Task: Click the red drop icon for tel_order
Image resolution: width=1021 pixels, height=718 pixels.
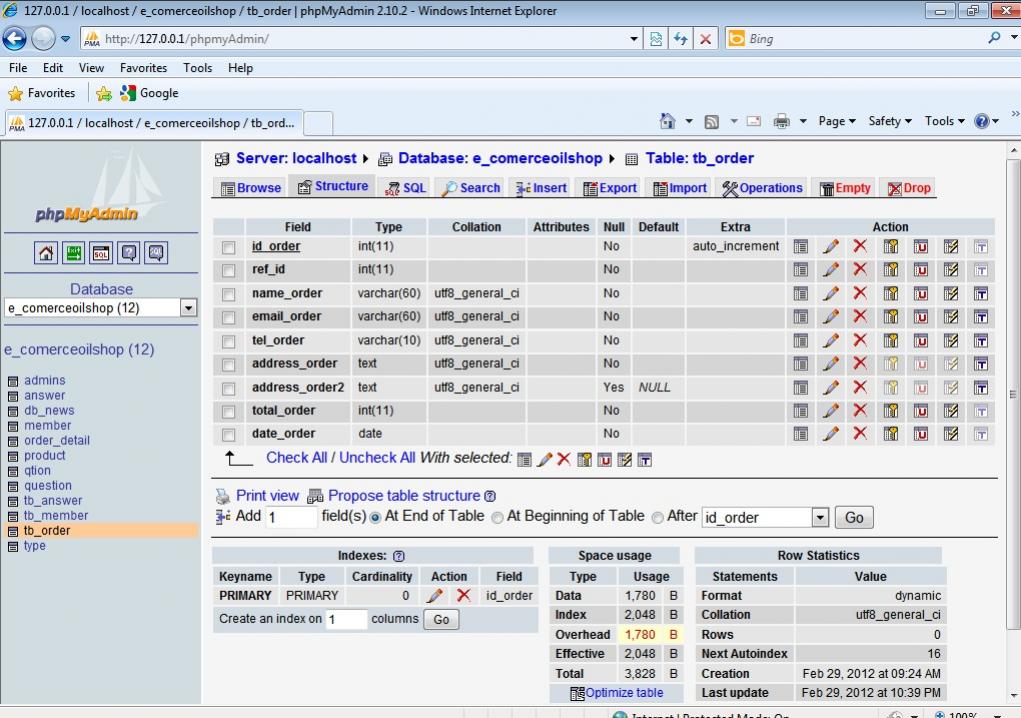Action: point(860,340)
